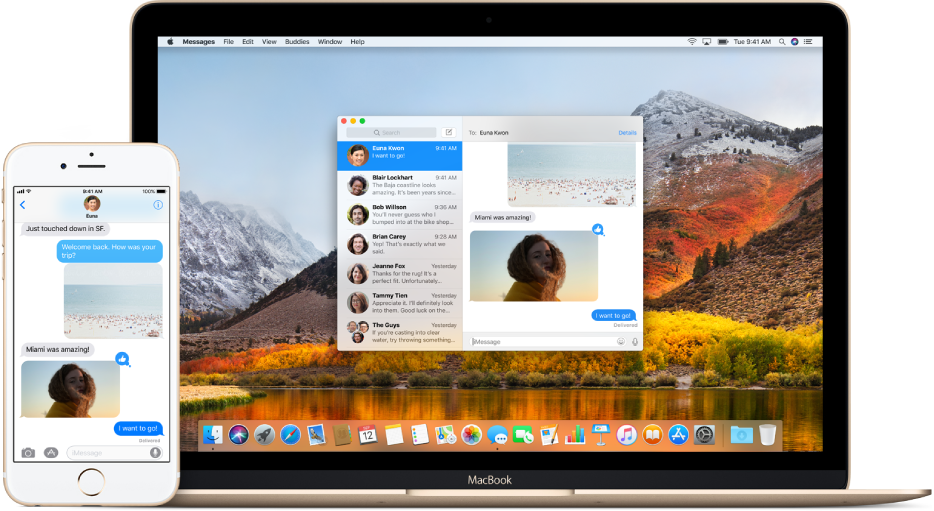Open Keynote podium icon in Dock
This screenshot has width=934, height=511.
(600, 435)
